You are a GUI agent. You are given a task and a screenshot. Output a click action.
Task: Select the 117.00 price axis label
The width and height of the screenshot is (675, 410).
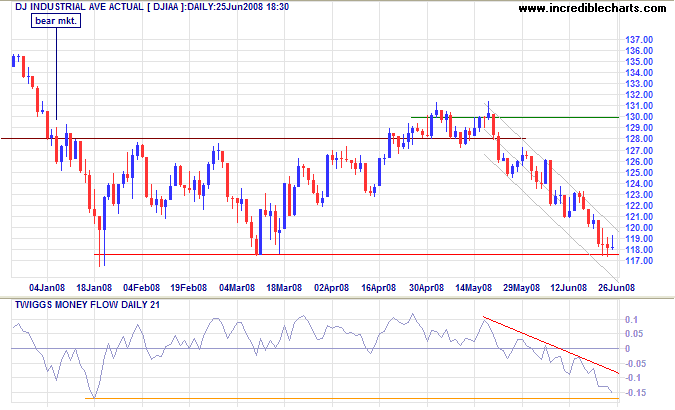click(639, 261)
